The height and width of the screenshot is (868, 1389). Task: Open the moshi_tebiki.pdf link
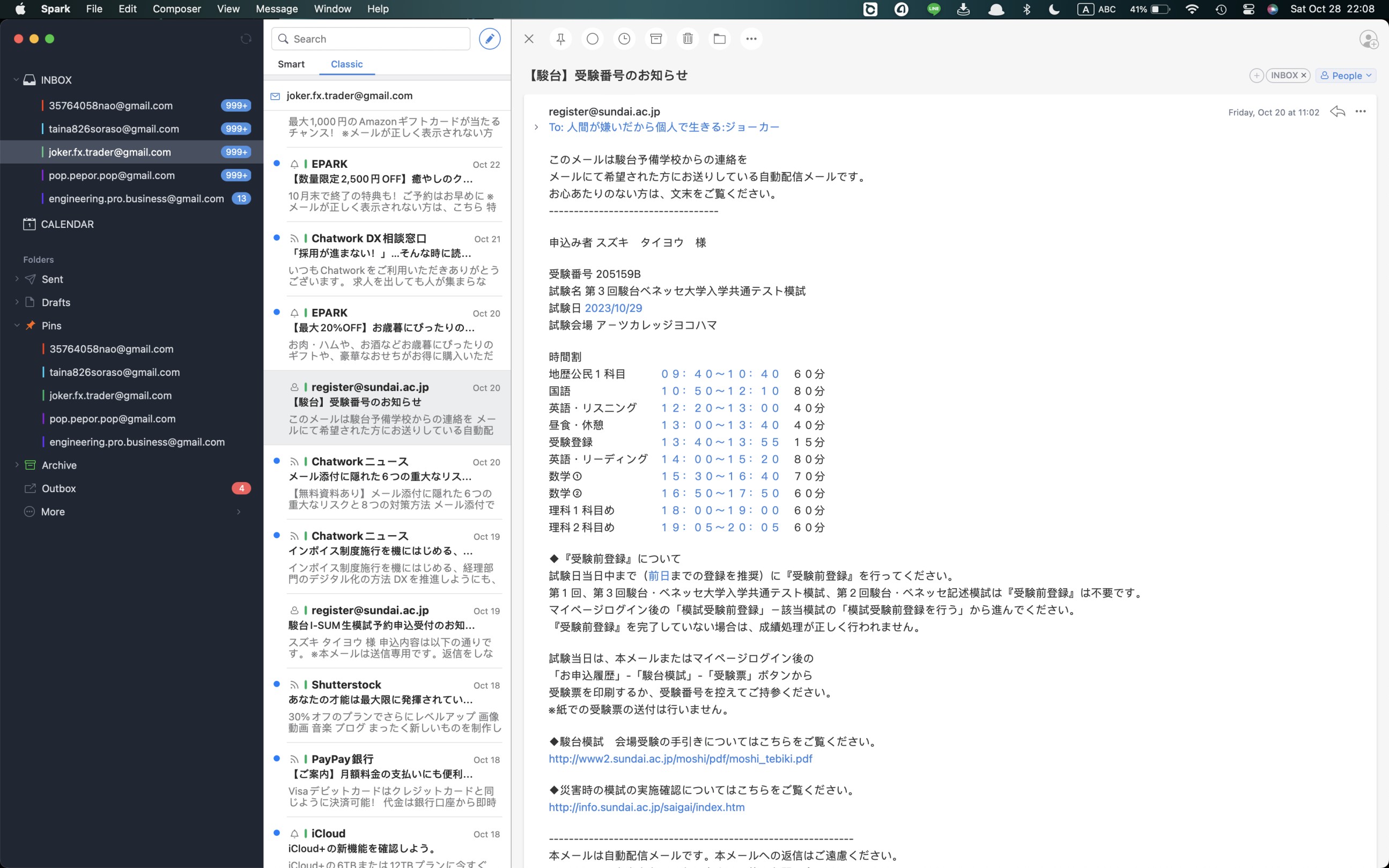click(x=681, y=759)
